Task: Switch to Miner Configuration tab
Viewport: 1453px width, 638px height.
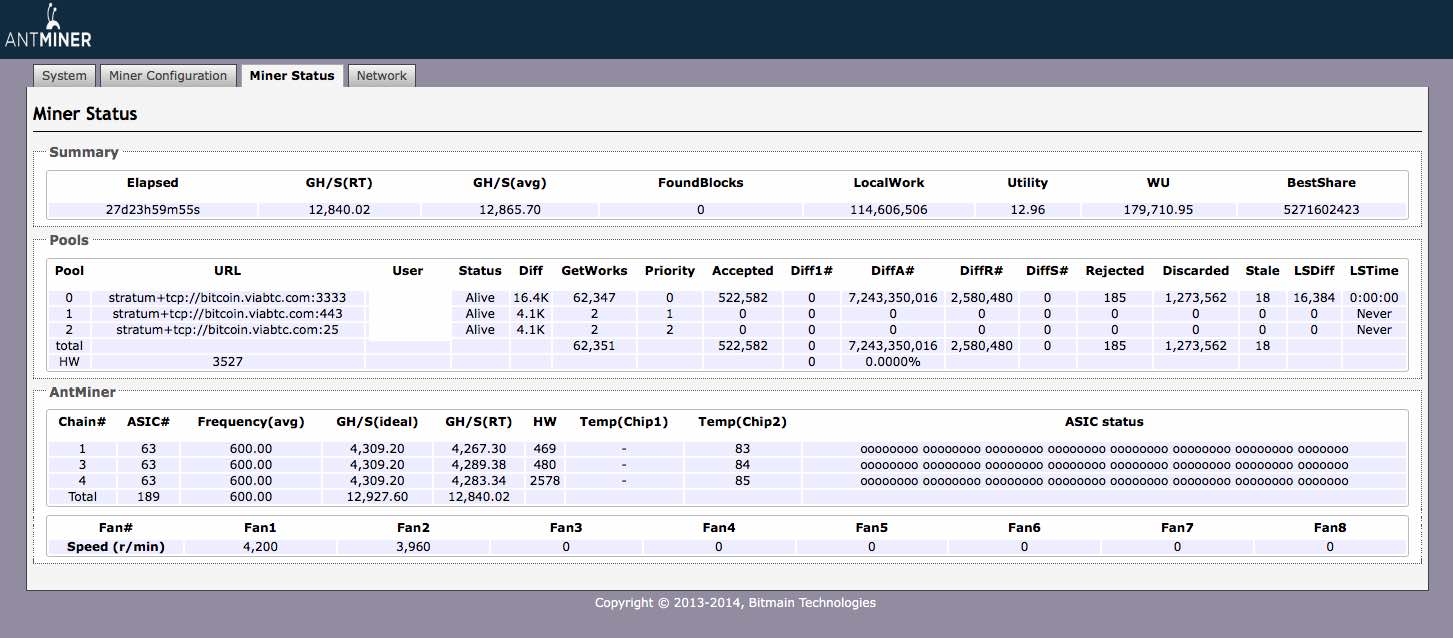Action: point(168,76)
